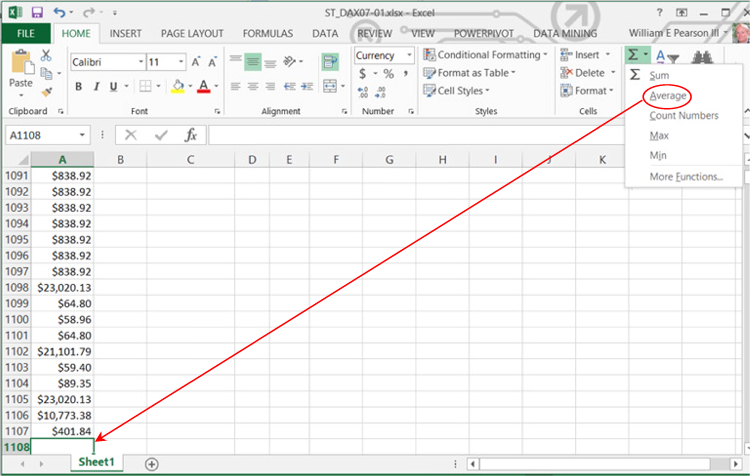This screenshot has height=476, width=750.
Task: Click the Insert Function fx icon
Action: click(x=191, y=135)
